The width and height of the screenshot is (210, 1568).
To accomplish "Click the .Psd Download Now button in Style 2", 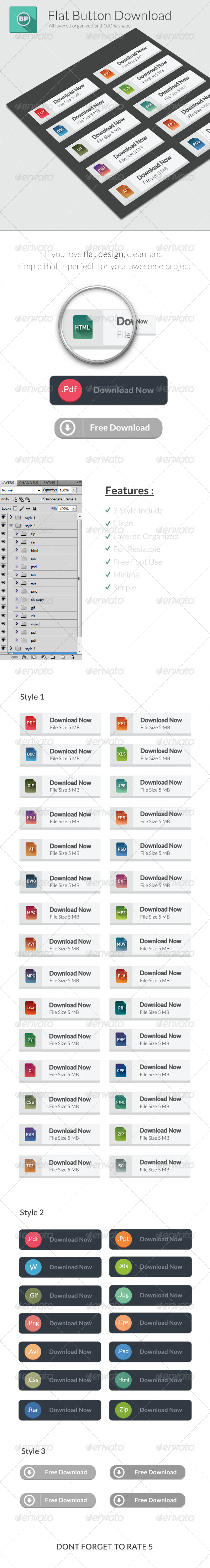I will 150,1351.
